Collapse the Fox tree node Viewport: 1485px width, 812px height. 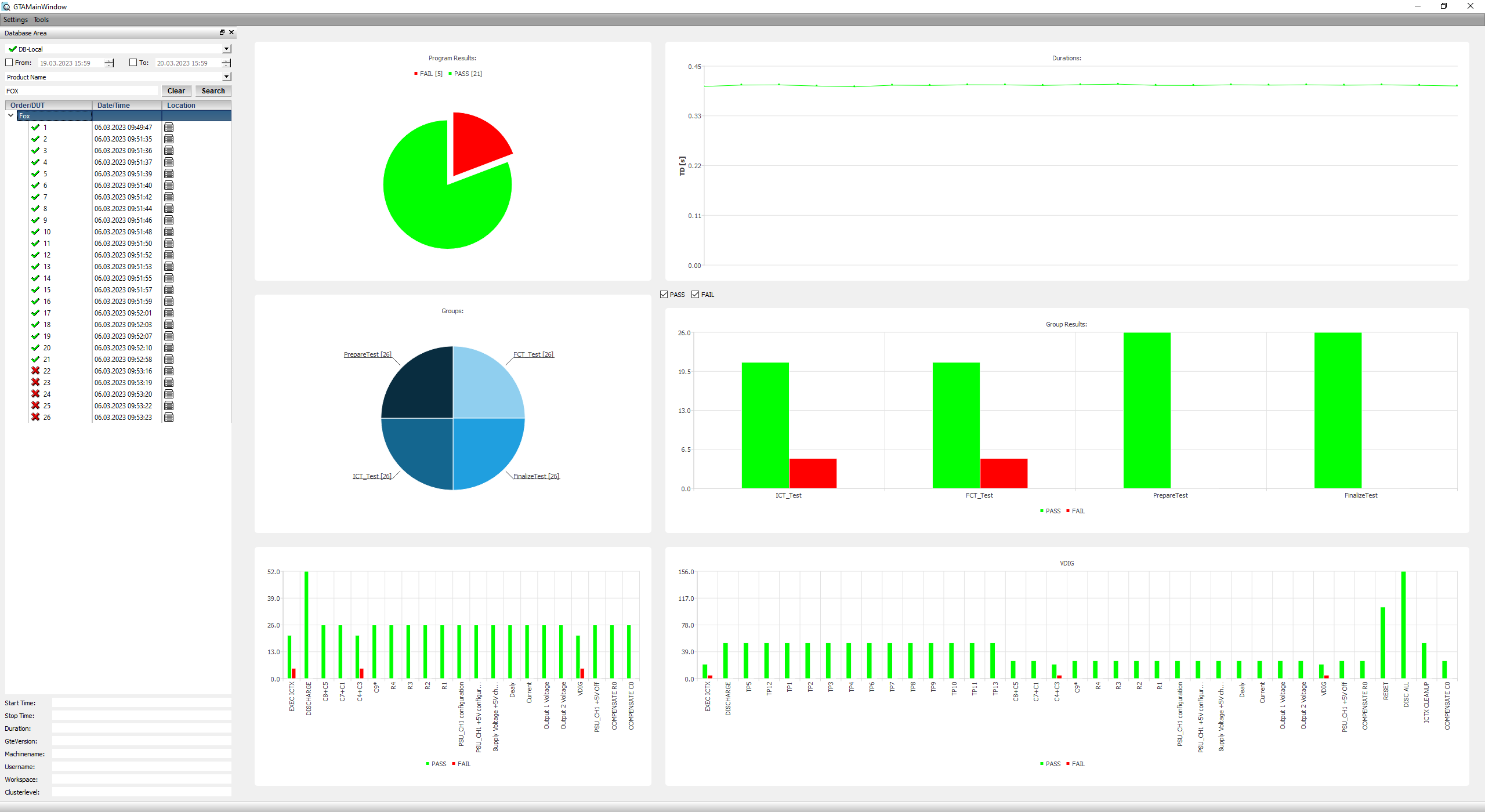(x=10, y=116)
